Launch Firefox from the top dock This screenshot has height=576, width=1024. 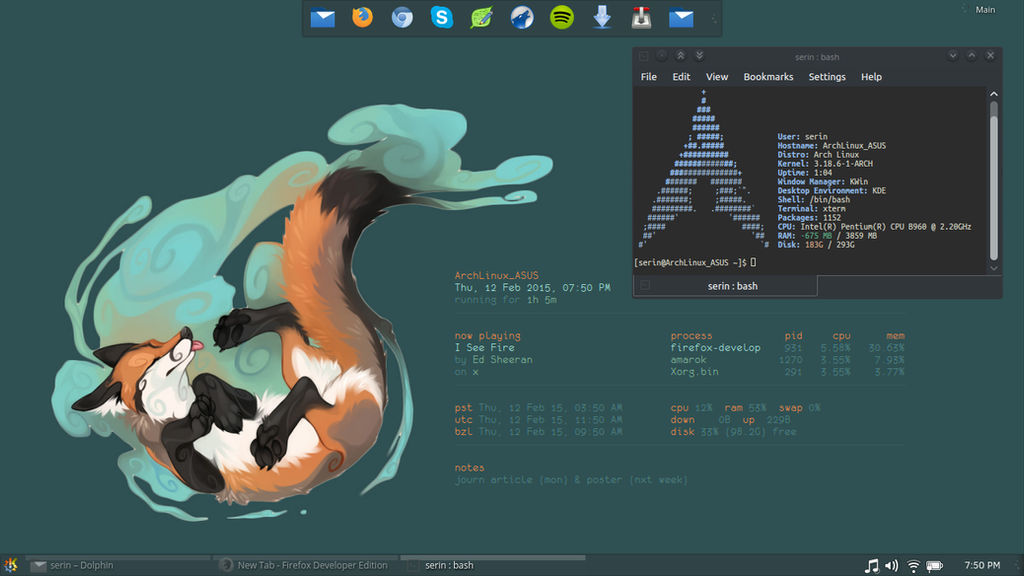point(362,18)
